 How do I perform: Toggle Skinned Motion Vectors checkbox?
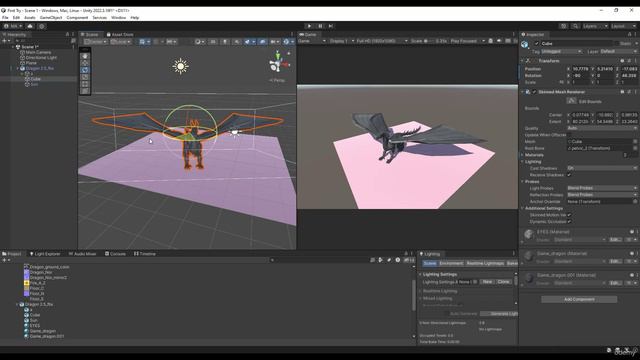pos(569,215)
